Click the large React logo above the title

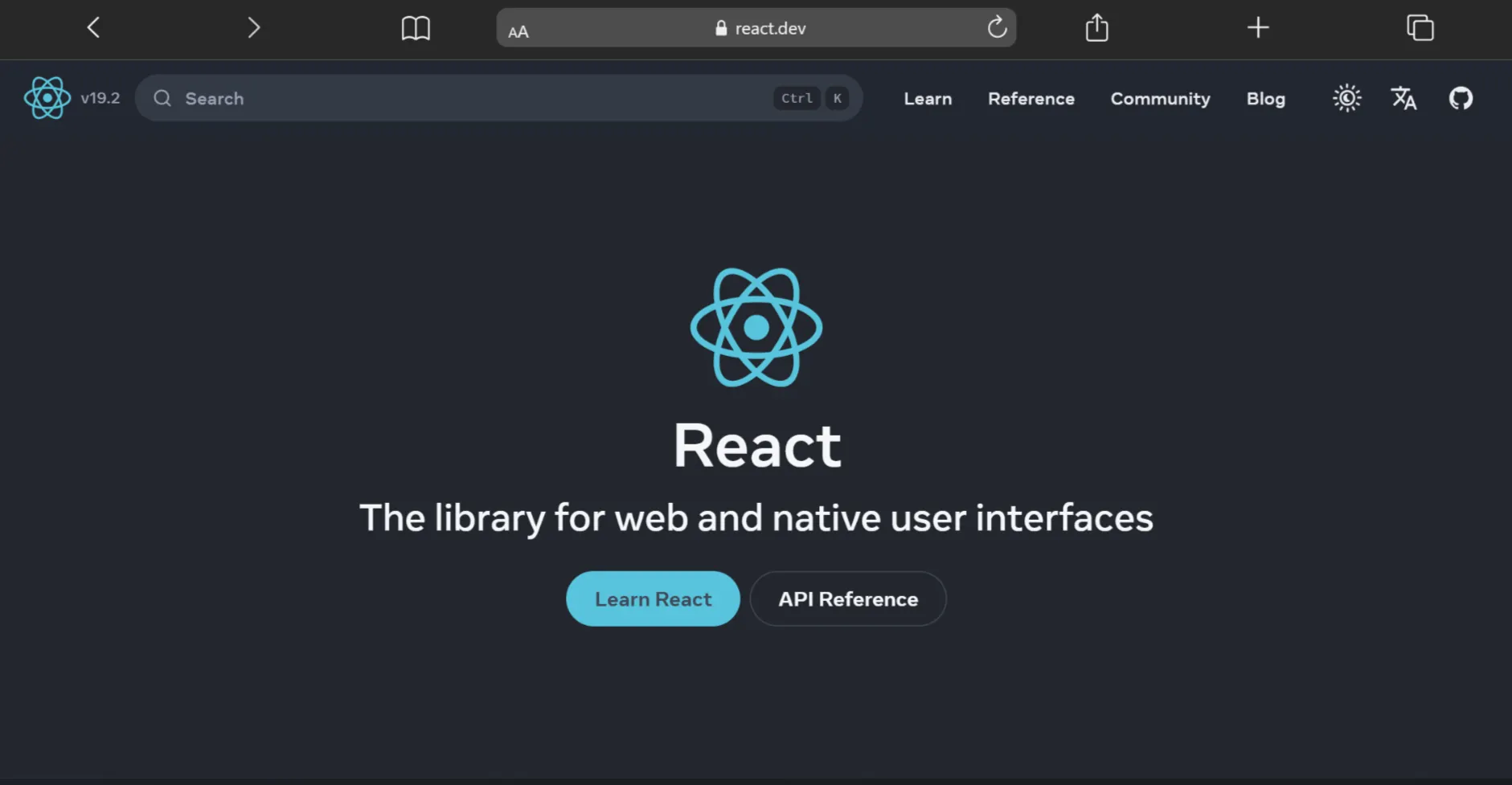[x=756, y=326]
